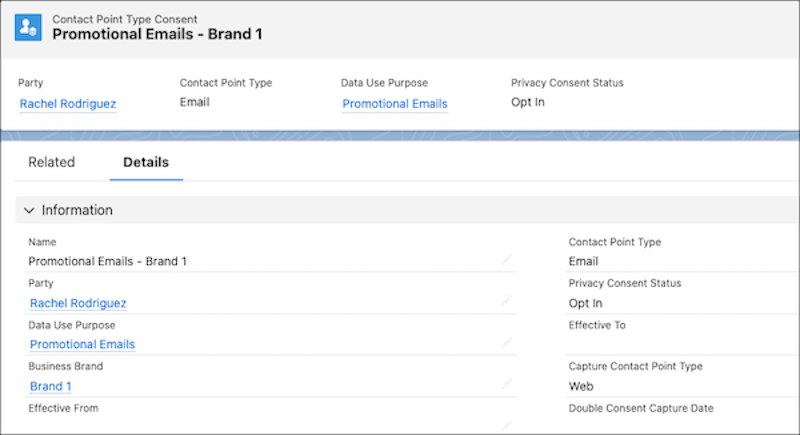Open Promotional Emails under Data Use Purpose
The image size is (800, 435).
coord(82,345)
